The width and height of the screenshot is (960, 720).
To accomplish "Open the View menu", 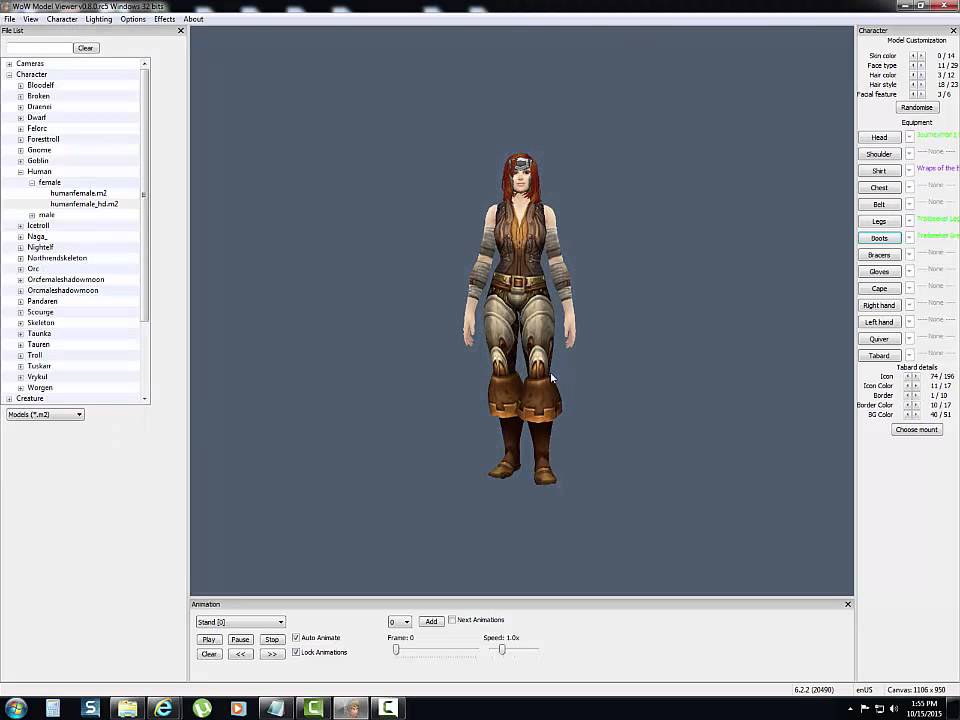I will click(31, 19).
